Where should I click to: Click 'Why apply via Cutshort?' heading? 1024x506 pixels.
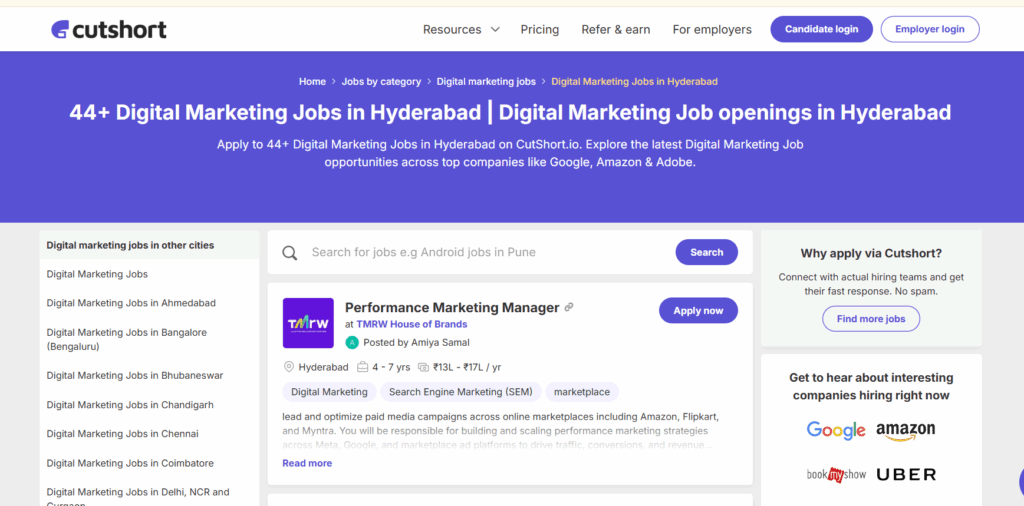pos(871,253)
